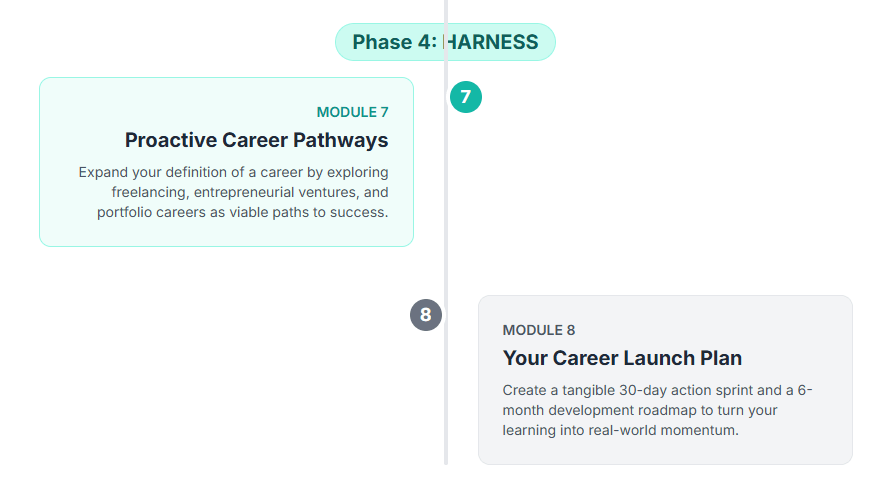The width and height of the screenshot is (889, 500).
Task: Click "Phase 4:" text in the badge
Action: 394,42
